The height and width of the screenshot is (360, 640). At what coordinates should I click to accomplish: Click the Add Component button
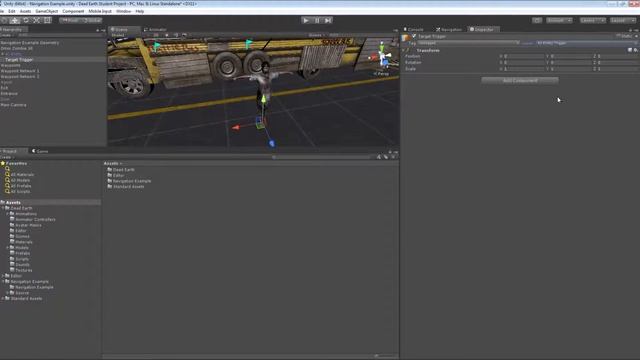(x=520, y=80)
